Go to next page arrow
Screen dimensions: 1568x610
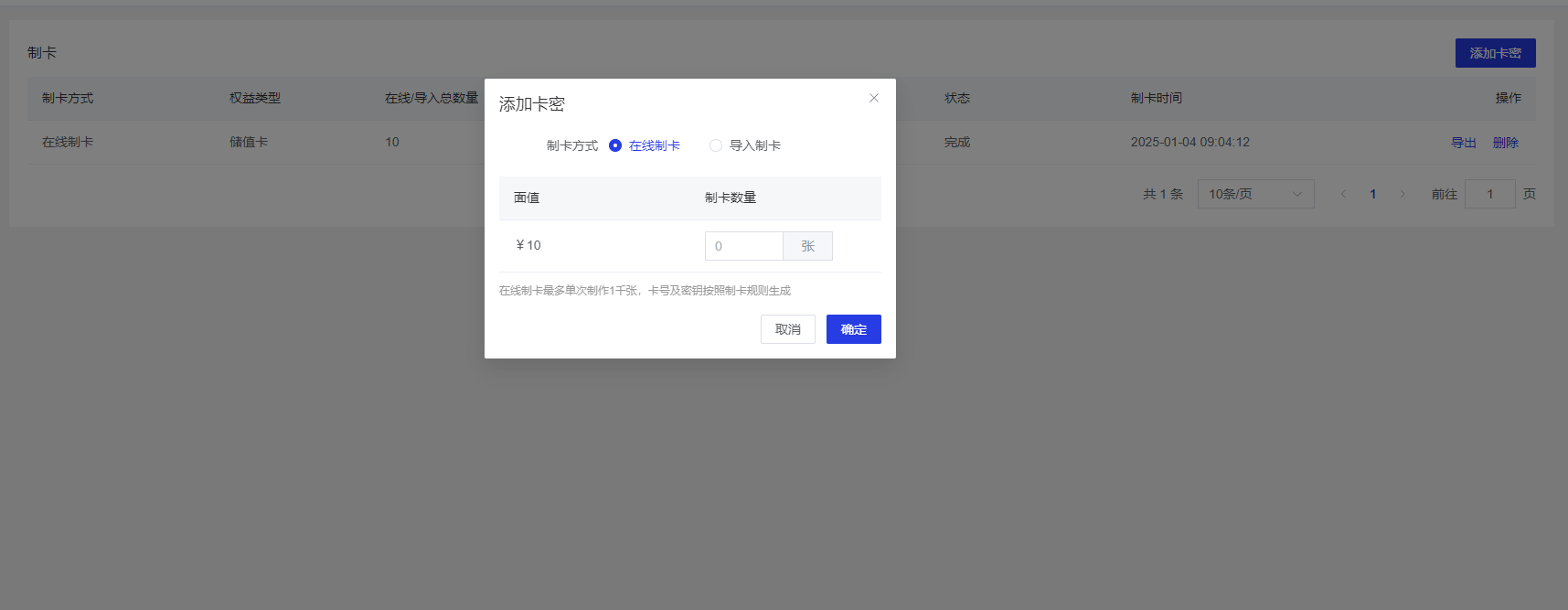(1403, 194)
